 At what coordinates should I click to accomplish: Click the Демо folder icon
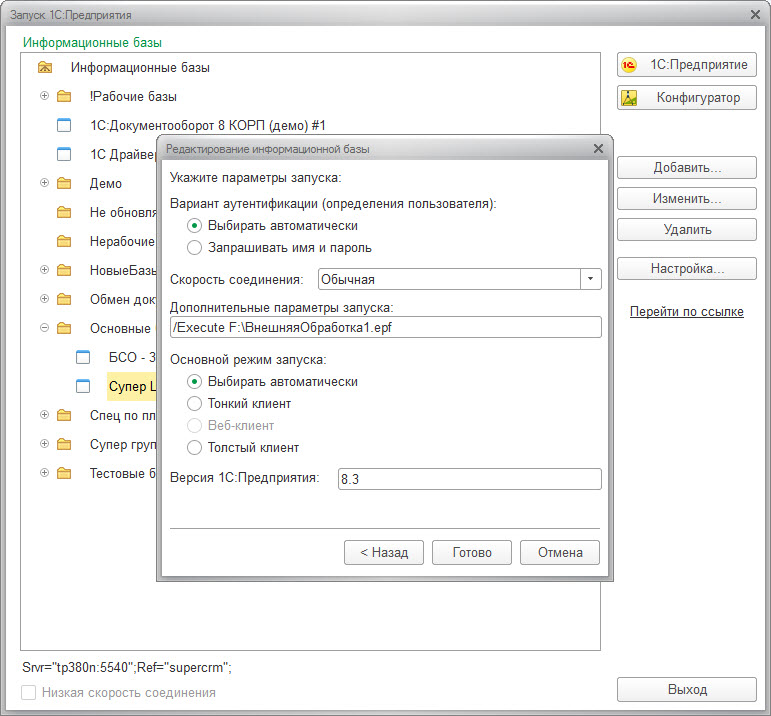point(64,183)
